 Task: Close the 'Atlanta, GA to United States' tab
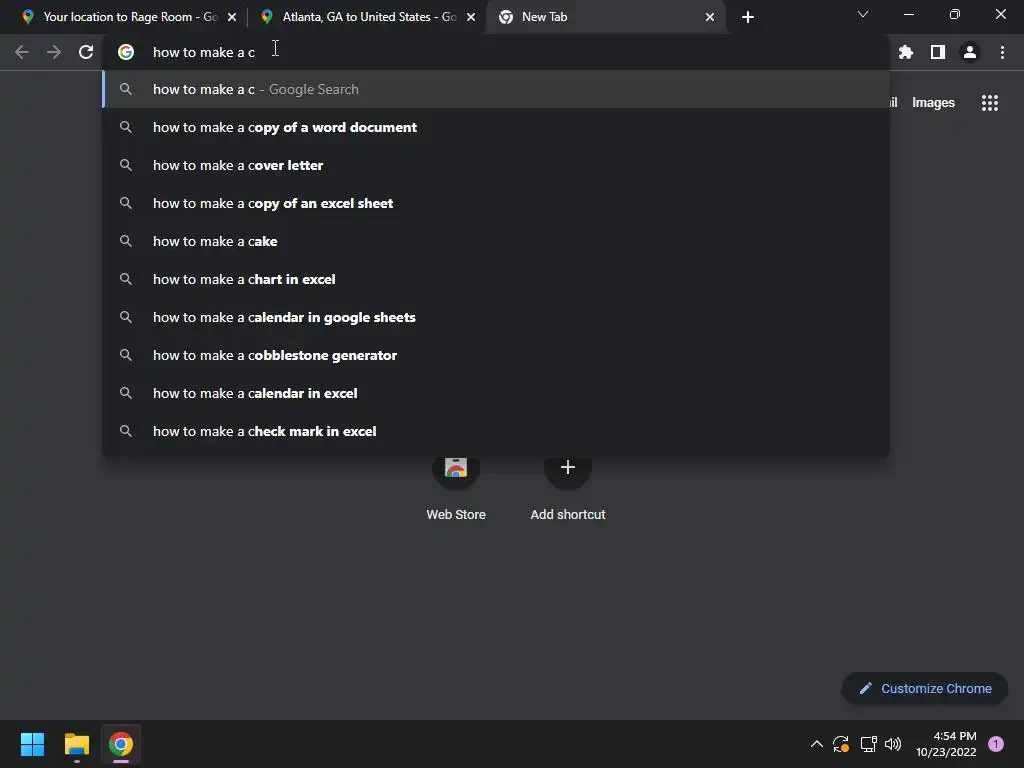[x=471, y=17]
